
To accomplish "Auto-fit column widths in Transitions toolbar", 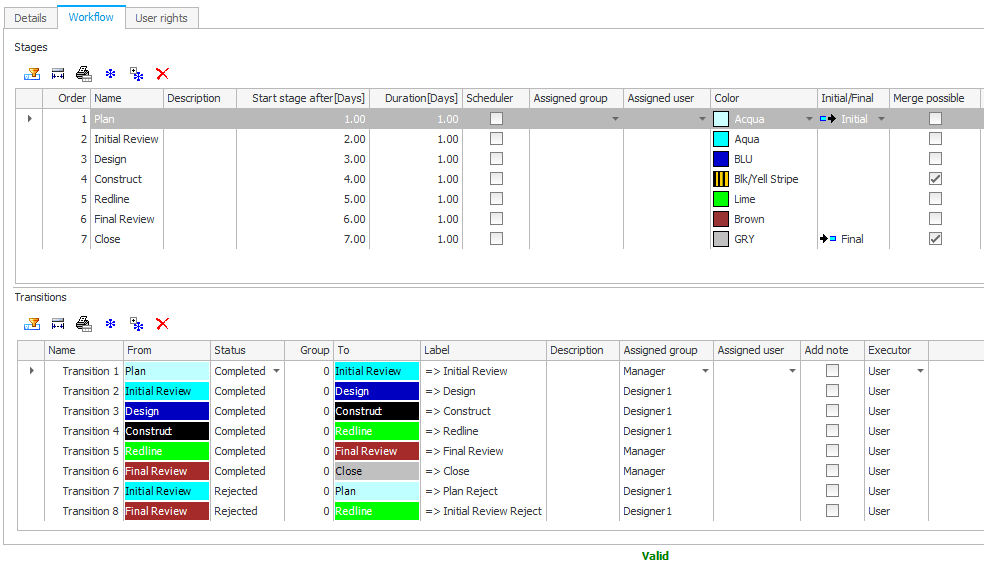I will (58, 324).
